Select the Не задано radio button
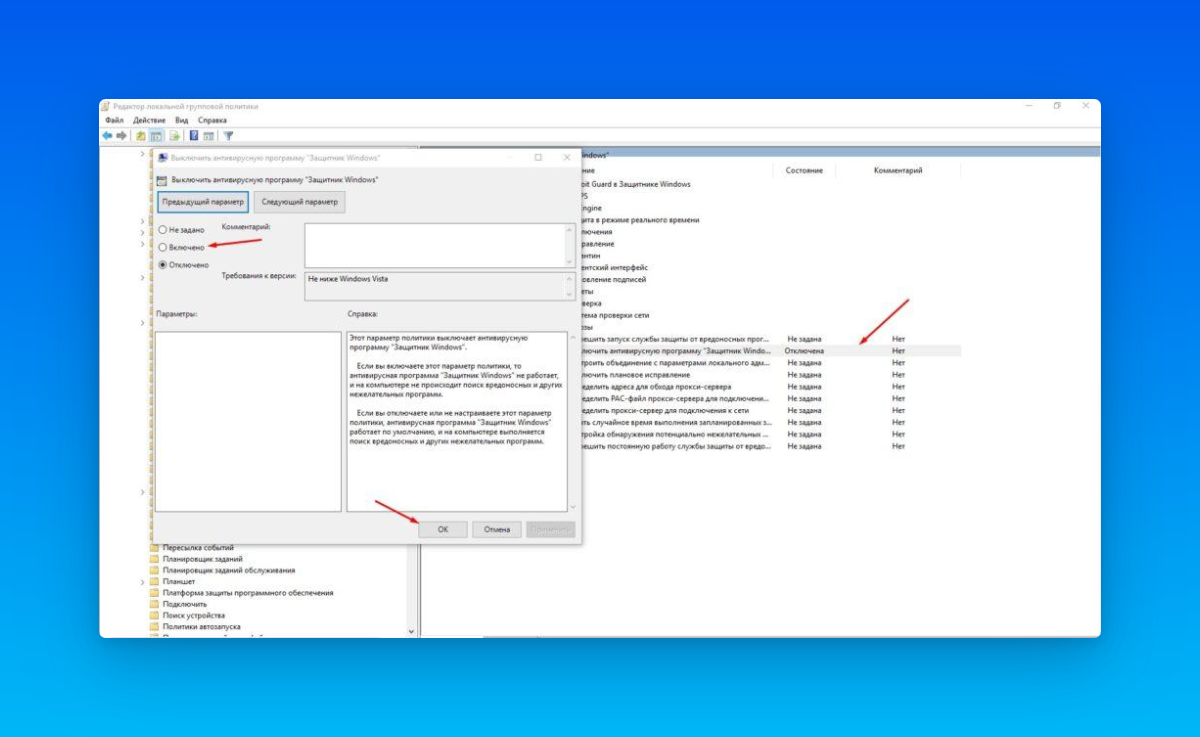 click(163, 230)
